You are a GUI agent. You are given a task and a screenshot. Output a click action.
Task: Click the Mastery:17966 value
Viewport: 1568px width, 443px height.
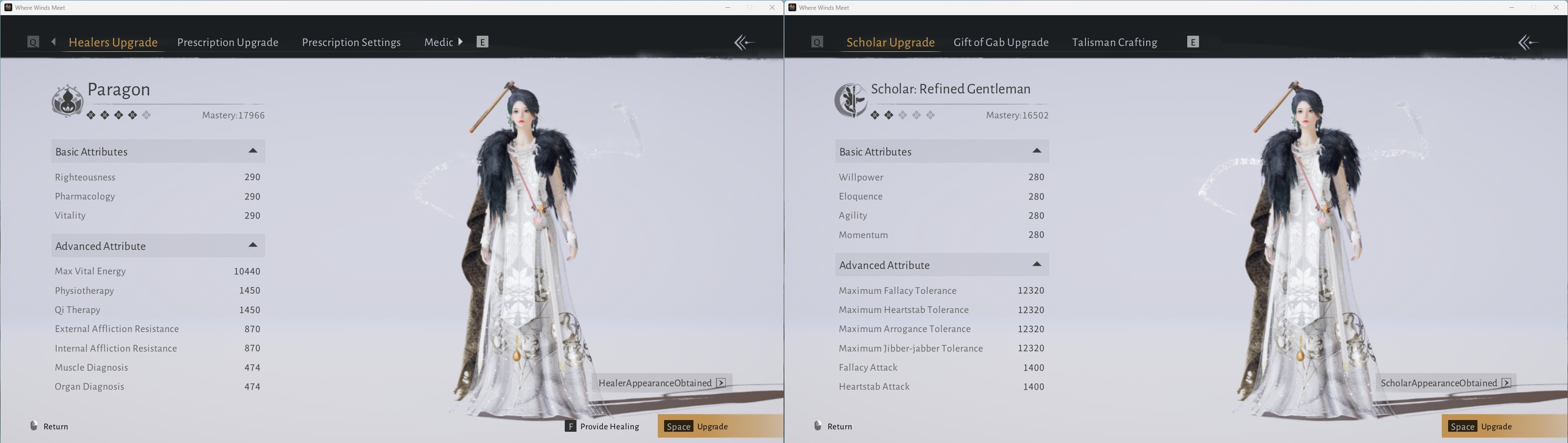click(233, 115)
